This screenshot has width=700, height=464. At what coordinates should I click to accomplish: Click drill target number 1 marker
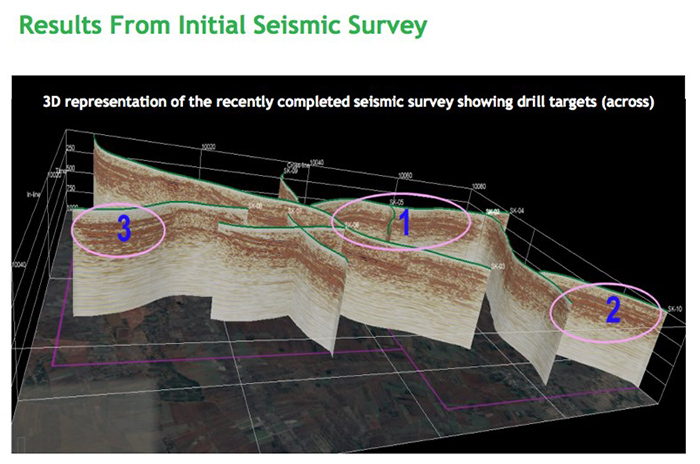click(405, 224)
